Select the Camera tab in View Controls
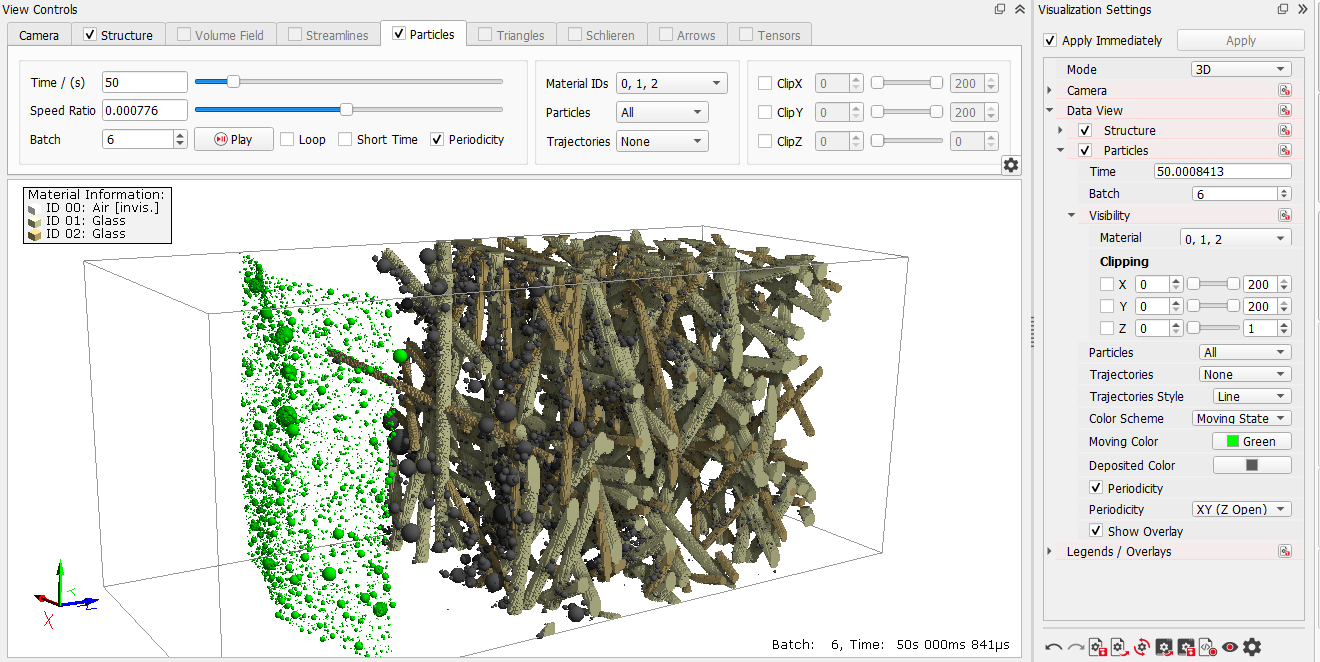 [38, 33]
